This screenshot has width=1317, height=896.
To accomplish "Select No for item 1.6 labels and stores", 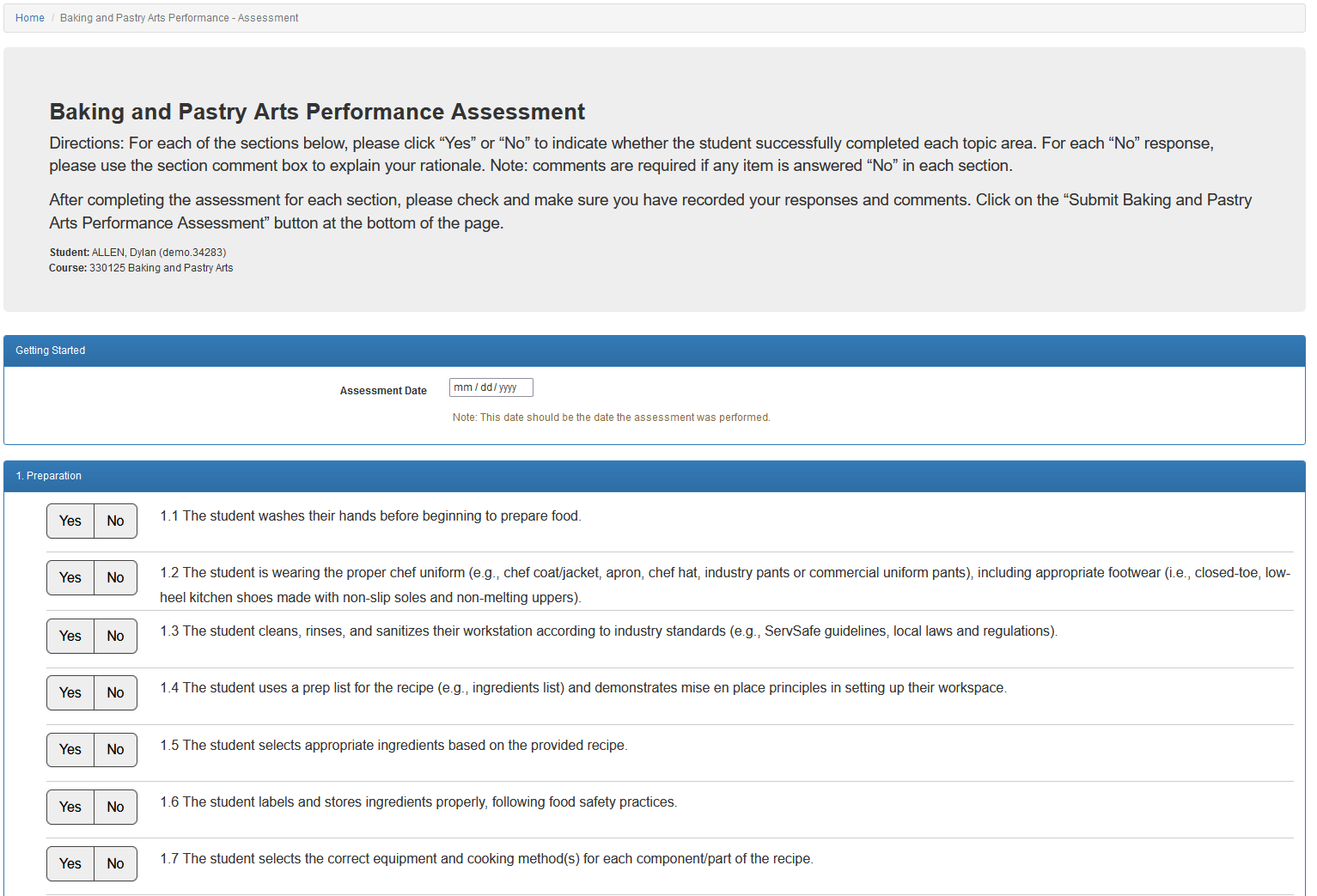I will coord(115,807).
